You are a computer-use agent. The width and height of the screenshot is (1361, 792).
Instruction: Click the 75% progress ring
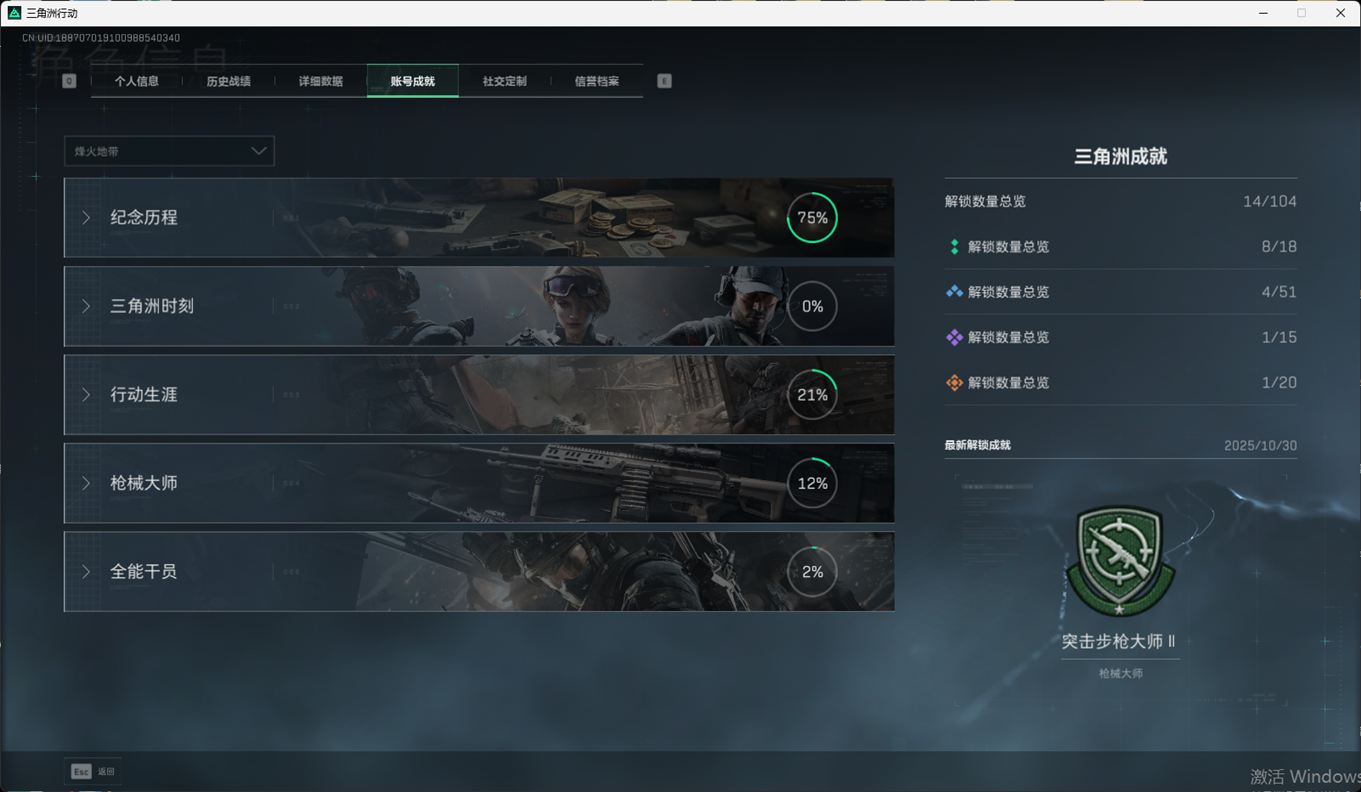[812, 218]
